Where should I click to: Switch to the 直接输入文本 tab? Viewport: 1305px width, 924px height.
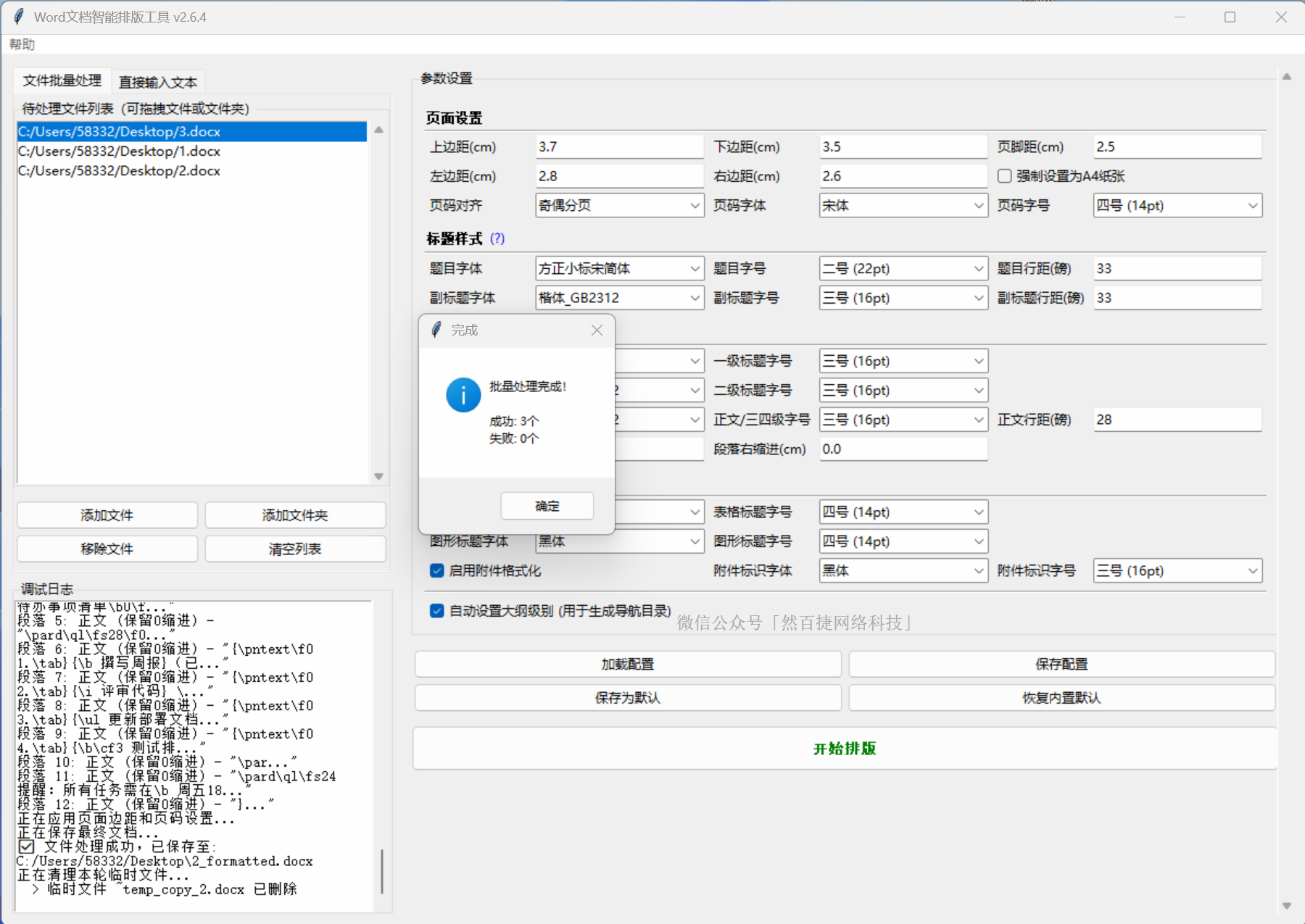(x=158, y=82)
